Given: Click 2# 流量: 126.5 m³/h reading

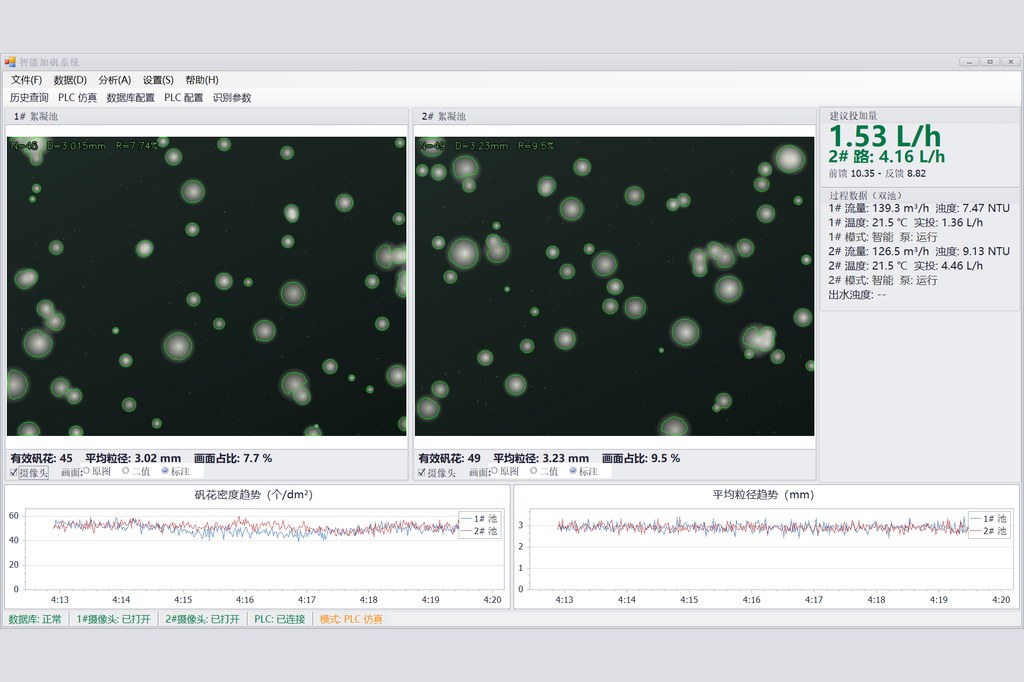Looking at the screenshot, I should point(878,251).
